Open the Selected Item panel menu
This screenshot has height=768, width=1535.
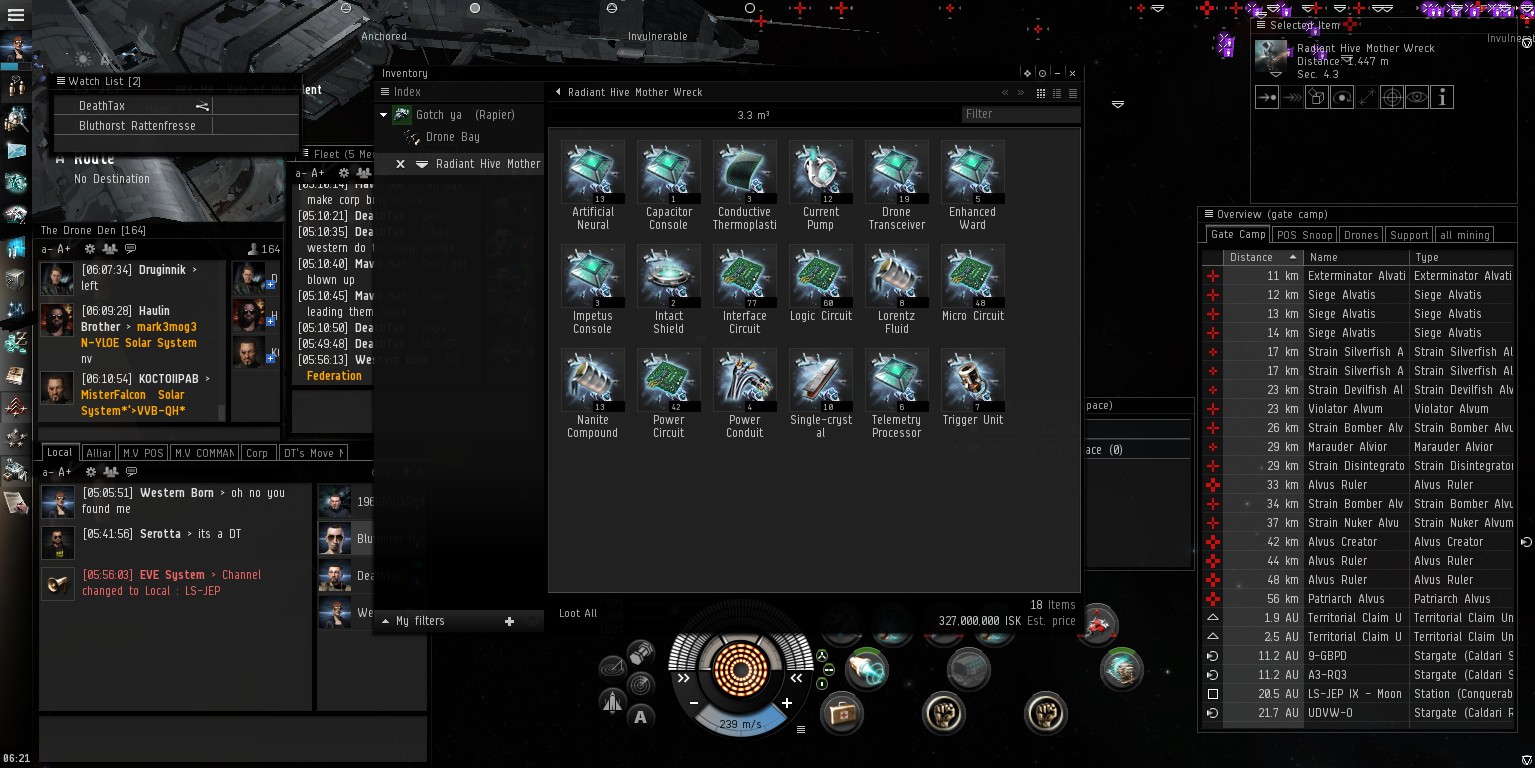1262,25
